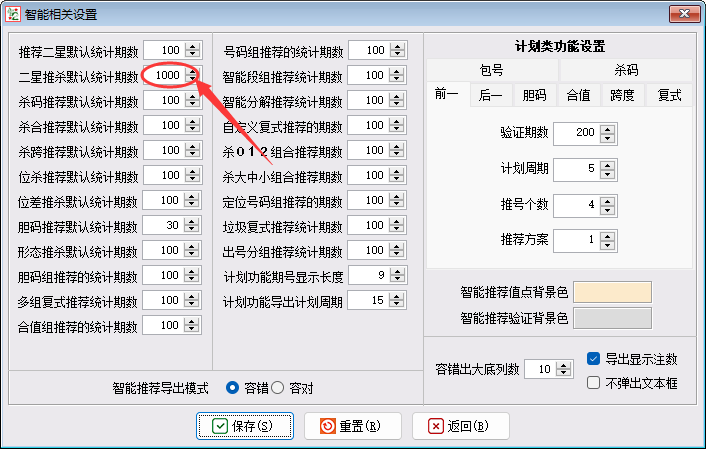Image resolution: width=706 pixels, height=449 pixels.
Task: Pick the 智能推荐验证背景色 gray swatch
Action: 612,318
